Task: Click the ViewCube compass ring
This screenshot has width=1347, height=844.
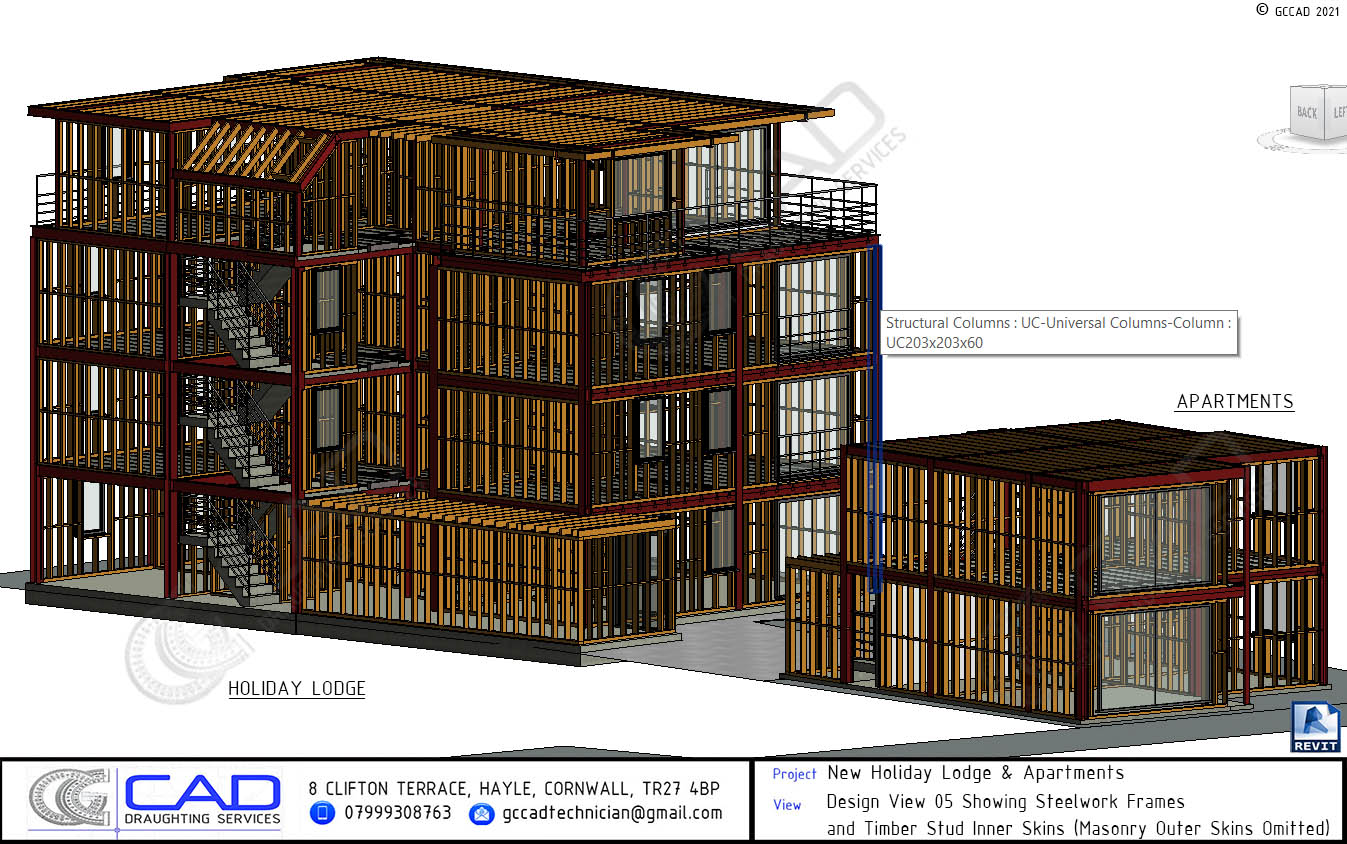Action: (x=1303, y=140)
